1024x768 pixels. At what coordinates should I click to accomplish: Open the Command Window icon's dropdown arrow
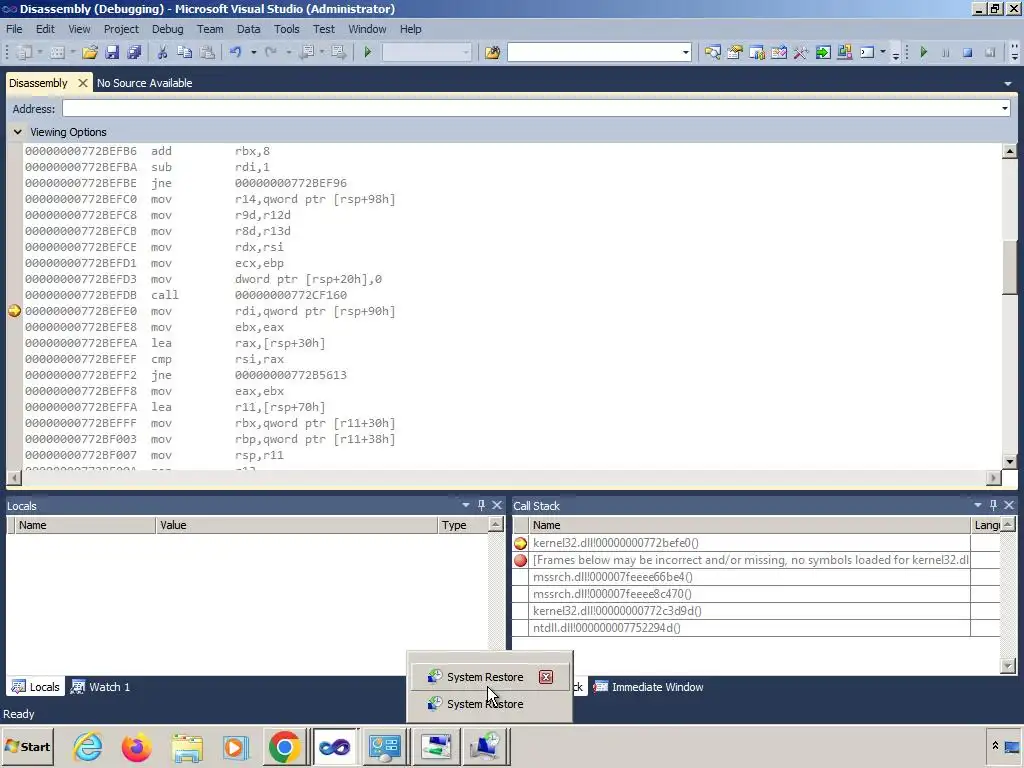883,52
